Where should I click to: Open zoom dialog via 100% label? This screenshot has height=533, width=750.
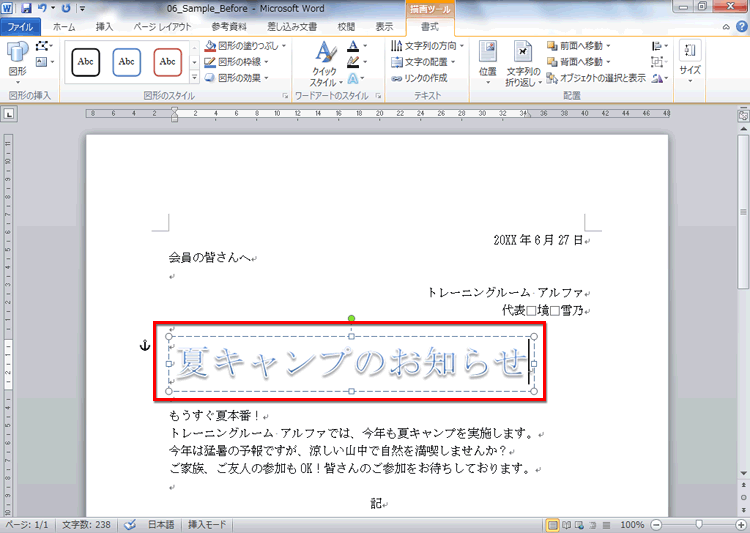coord(632,525)
